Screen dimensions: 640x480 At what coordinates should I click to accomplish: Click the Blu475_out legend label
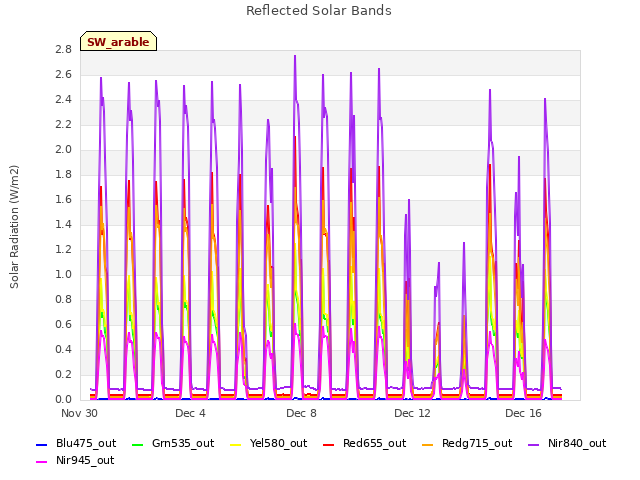tap(86, 443)
